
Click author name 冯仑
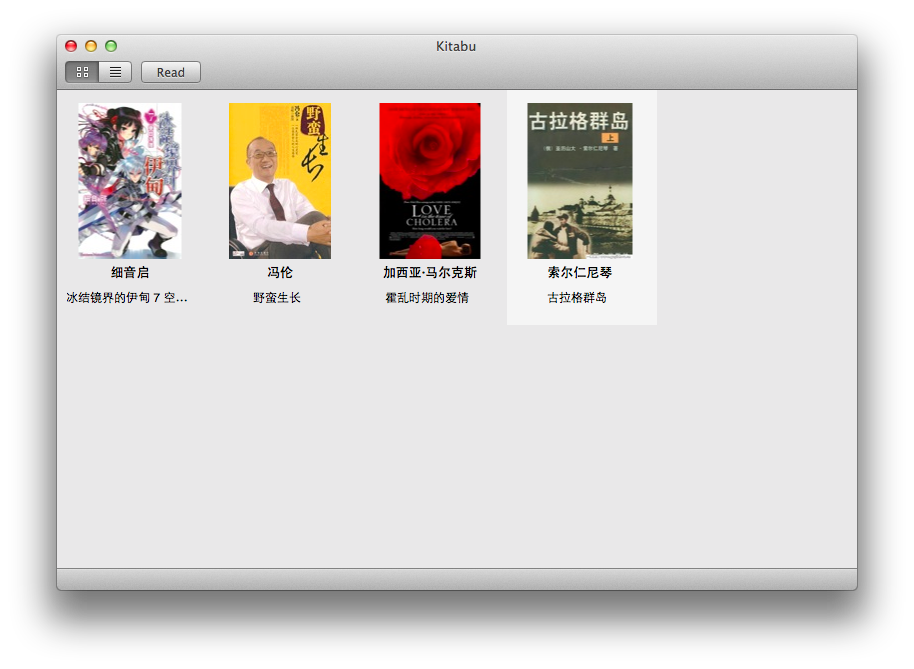280,272
